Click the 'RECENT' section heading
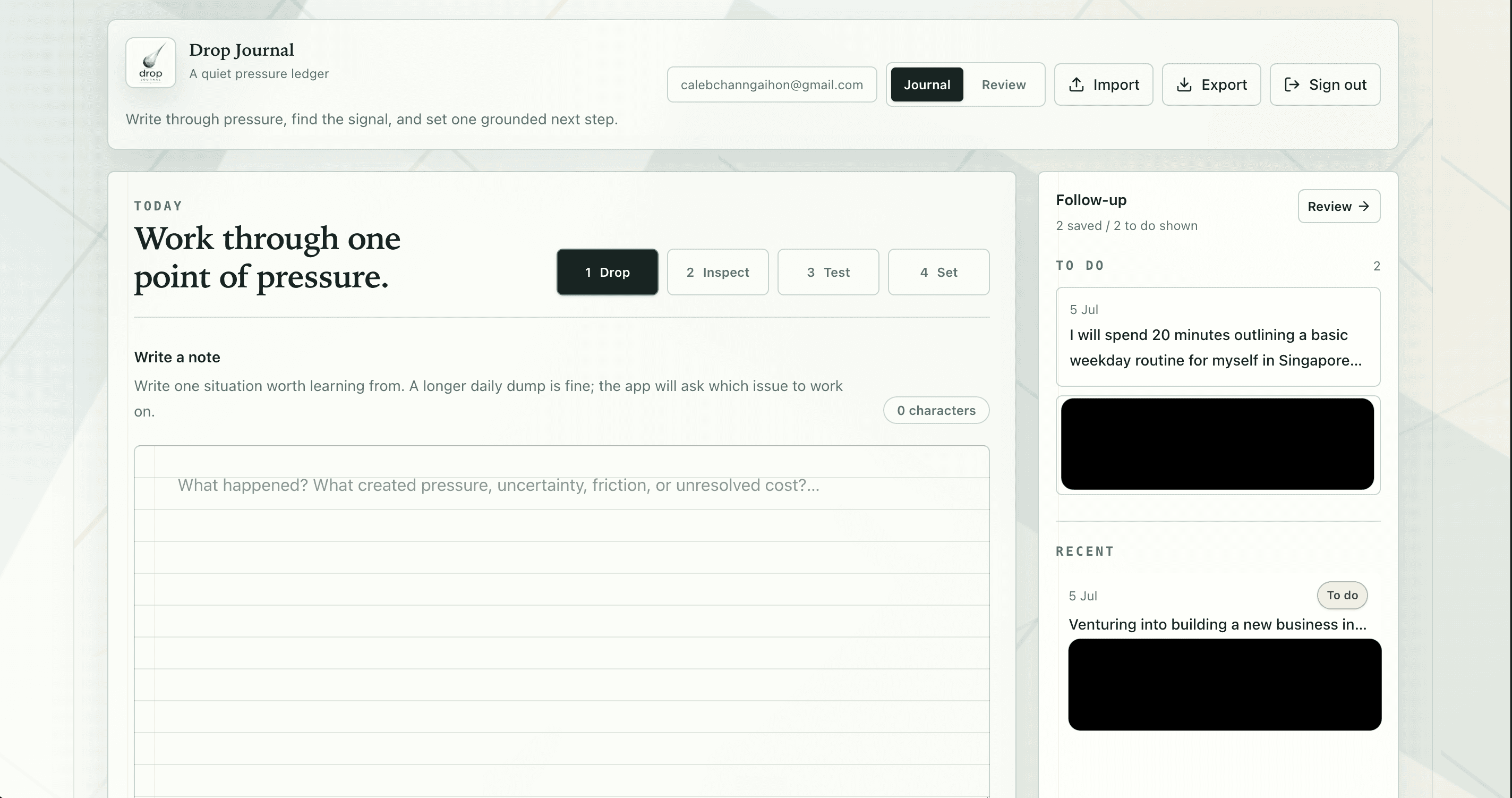This screenshot has height=798, width=1512. coord(1084,551)
